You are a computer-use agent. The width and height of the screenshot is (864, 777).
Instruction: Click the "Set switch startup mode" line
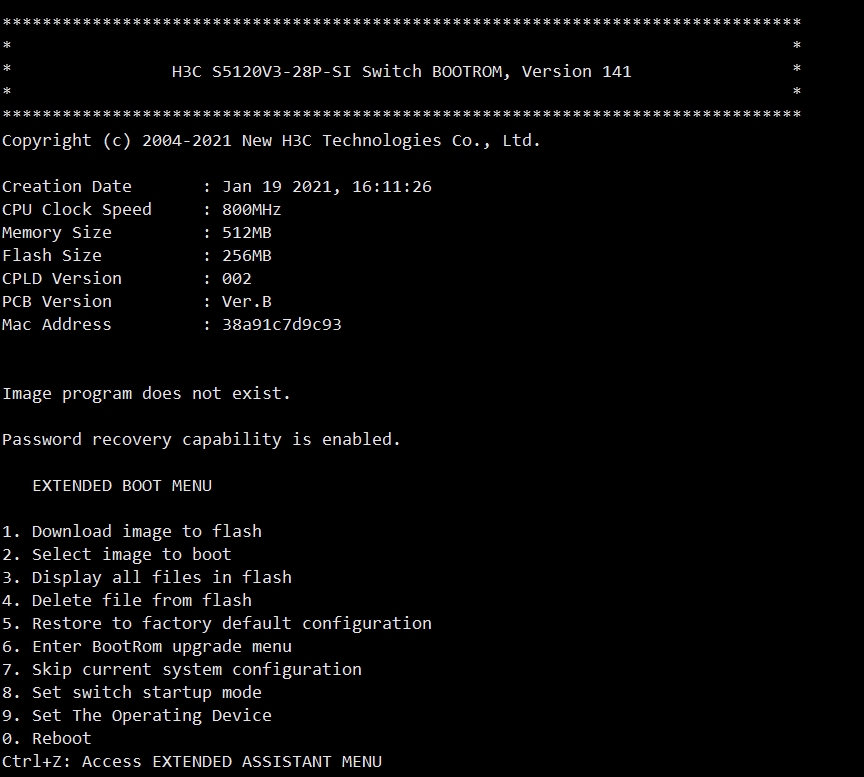[132, 692]
